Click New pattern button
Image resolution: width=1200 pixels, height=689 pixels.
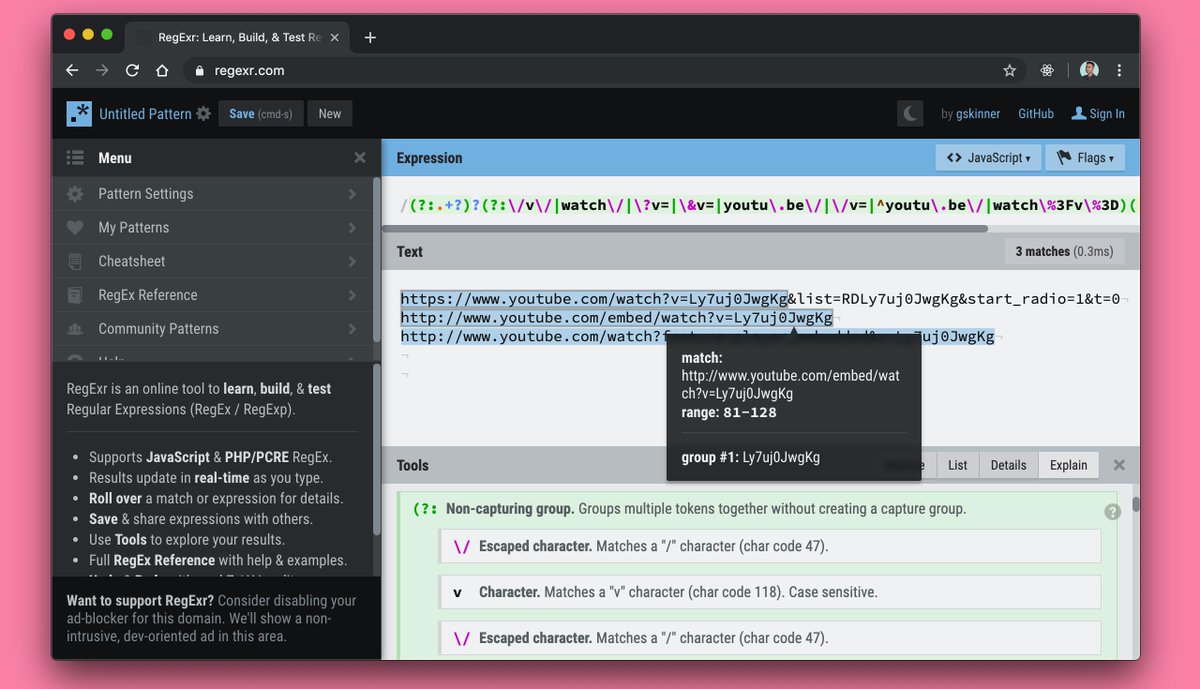[x=330, y=114]
